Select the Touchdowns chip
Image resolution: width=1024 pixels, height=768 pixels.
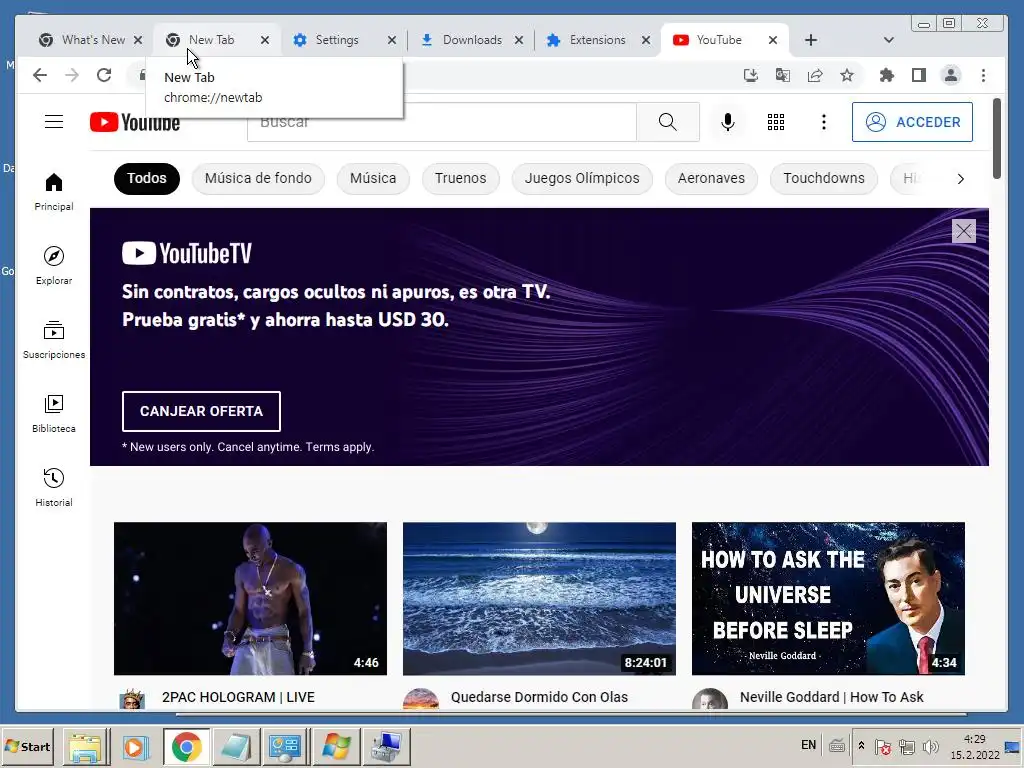tap(824, 178)
